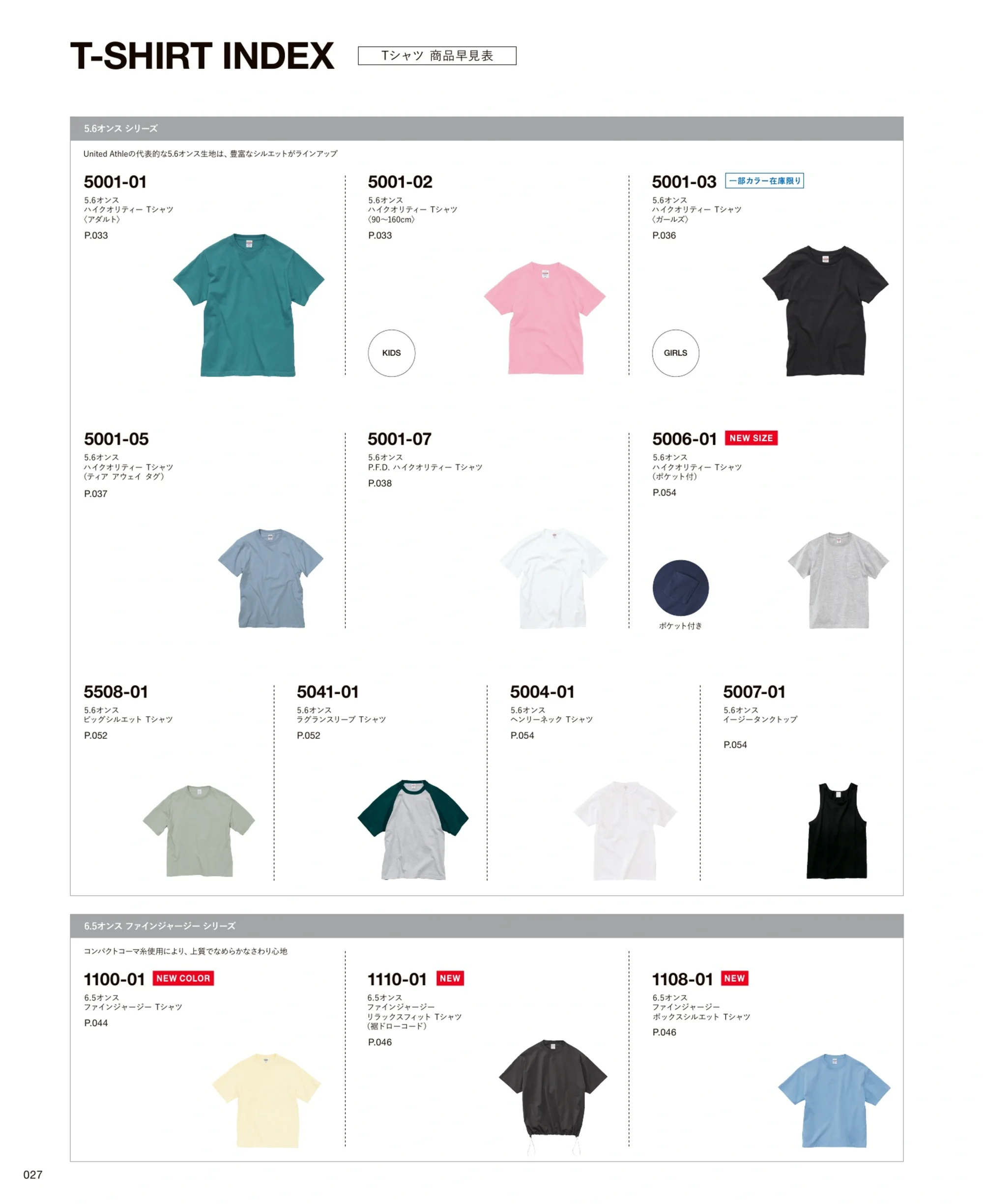Viewport: 983px width, 1204px height.
Task: Click the Tシャツ 商品早見表 title box
Action: tap(437, 56)
